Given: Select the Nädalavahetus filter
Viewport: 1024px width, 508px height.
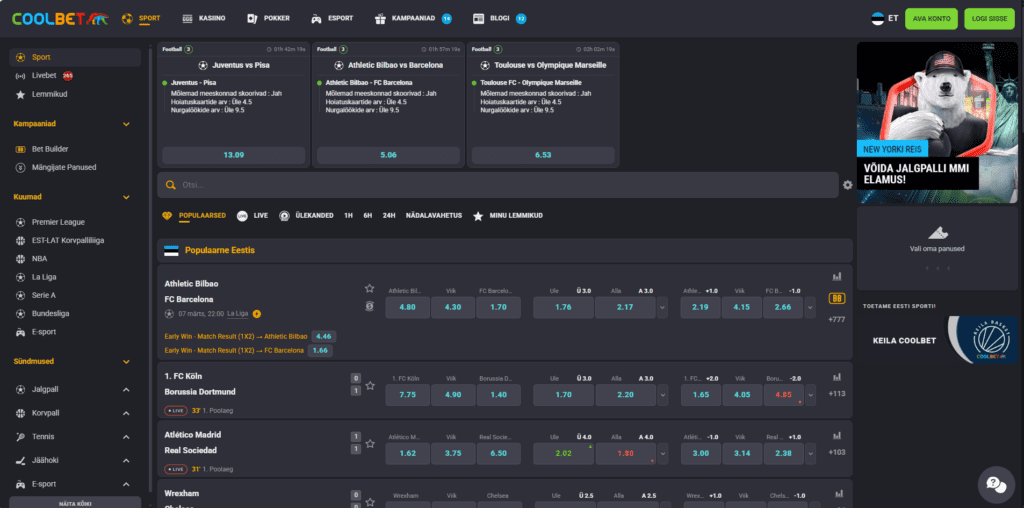Looking at the screenshot, I should [434, 215].
